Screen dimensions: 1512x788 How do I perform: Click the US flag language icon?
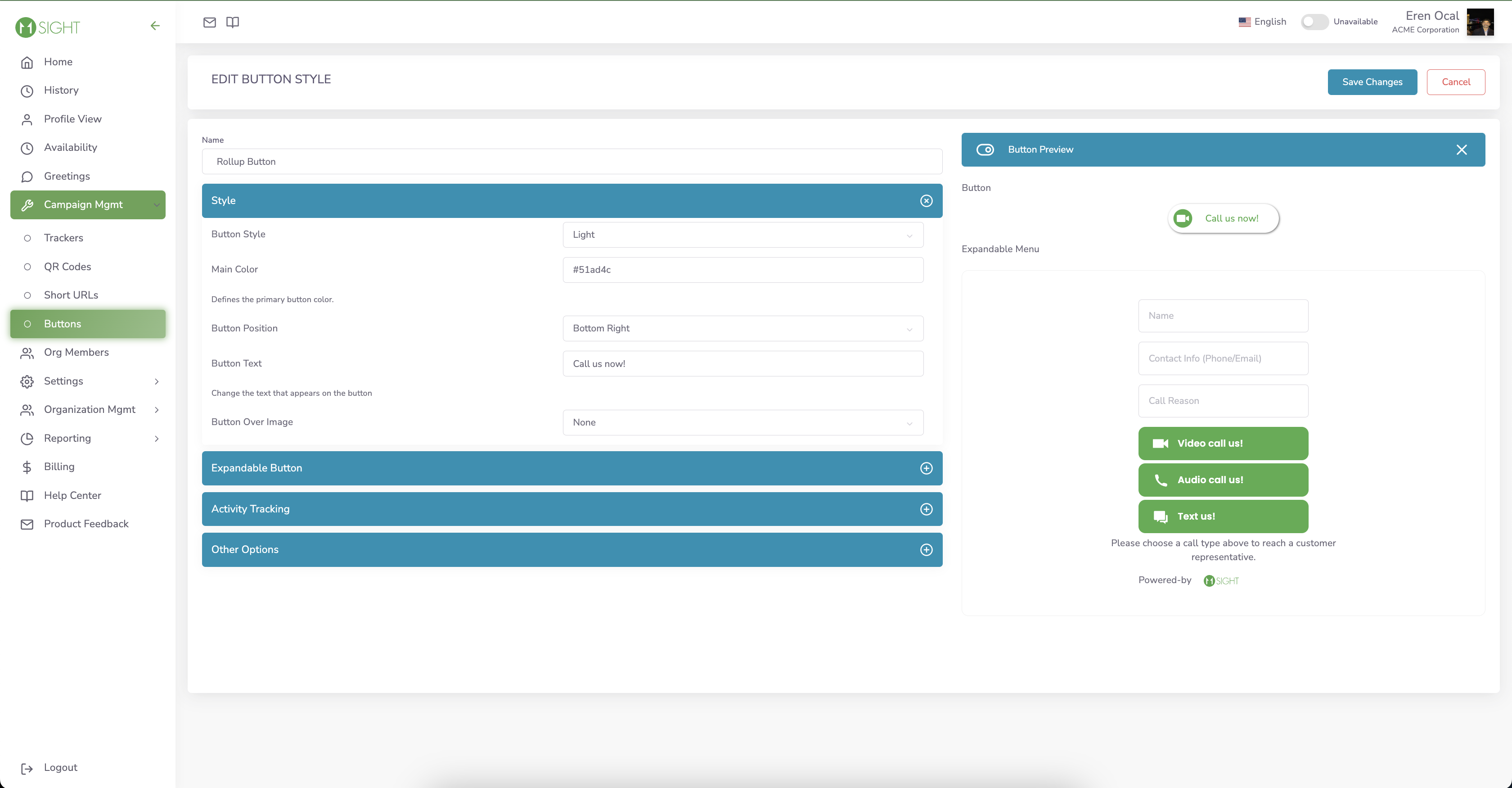(1244, 22)
